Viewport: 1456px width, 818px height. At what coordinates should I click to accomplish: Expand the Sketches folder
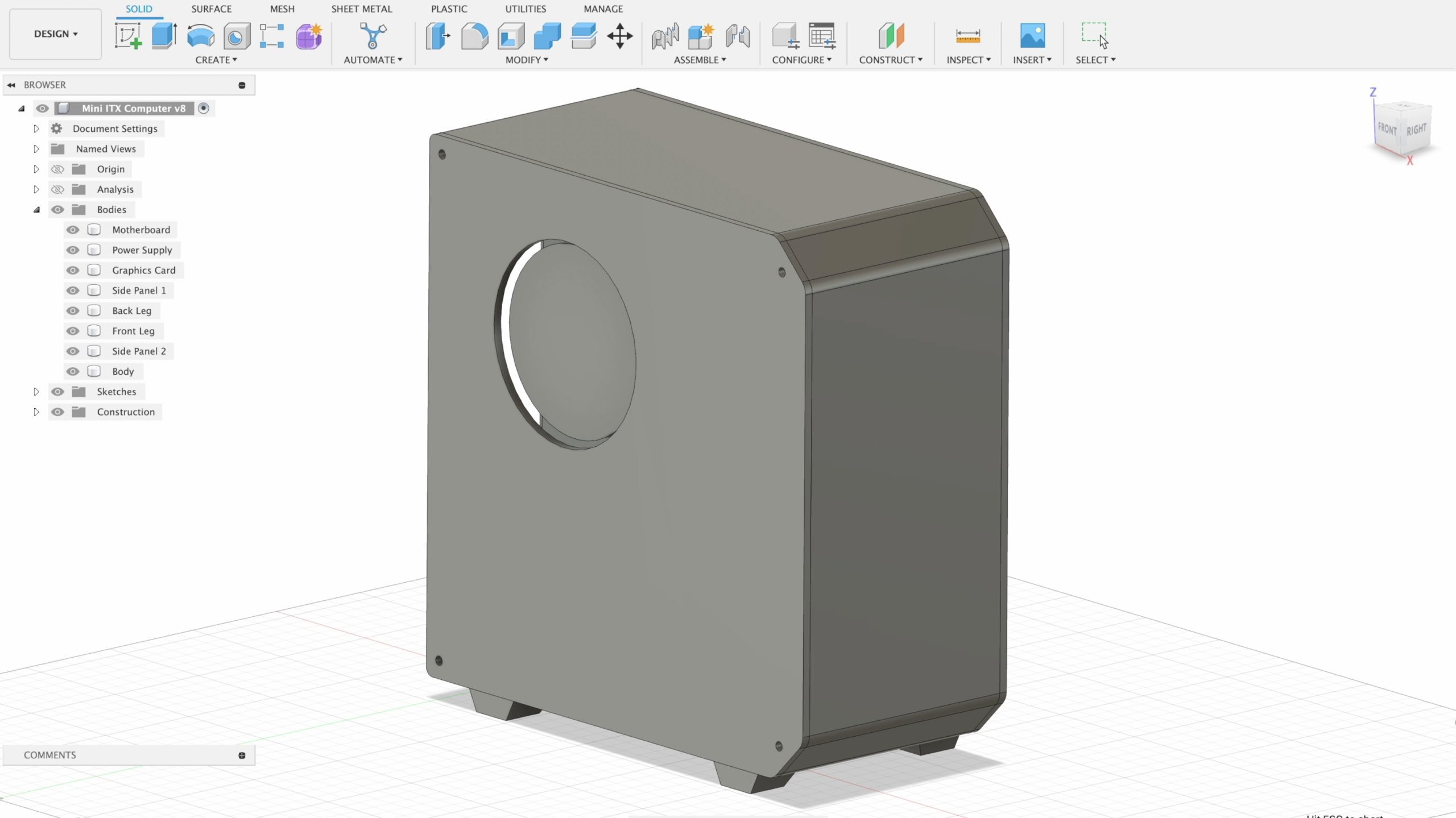click(36, 392)
